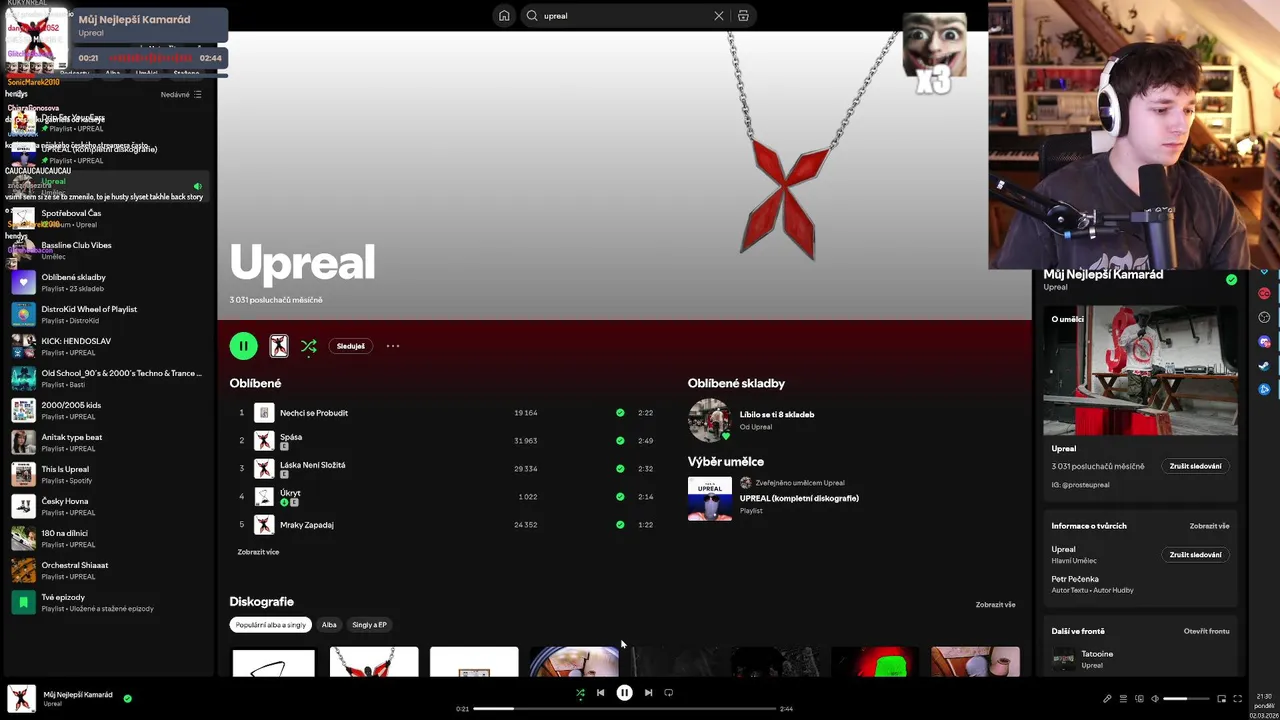Toggle the green saved checkmark in the bottom bar
The width and height of the screenshot is (1280, 720).
[127, 698]
